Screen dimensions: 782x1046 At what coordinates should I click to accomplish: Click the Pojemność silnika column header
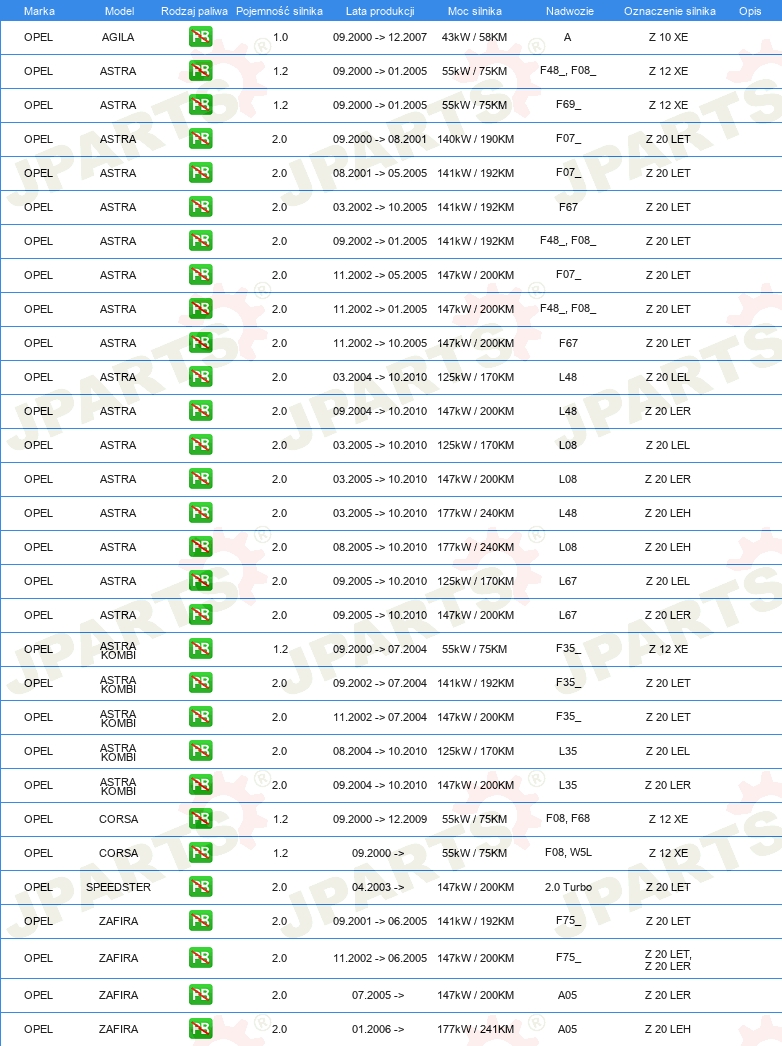280,11
